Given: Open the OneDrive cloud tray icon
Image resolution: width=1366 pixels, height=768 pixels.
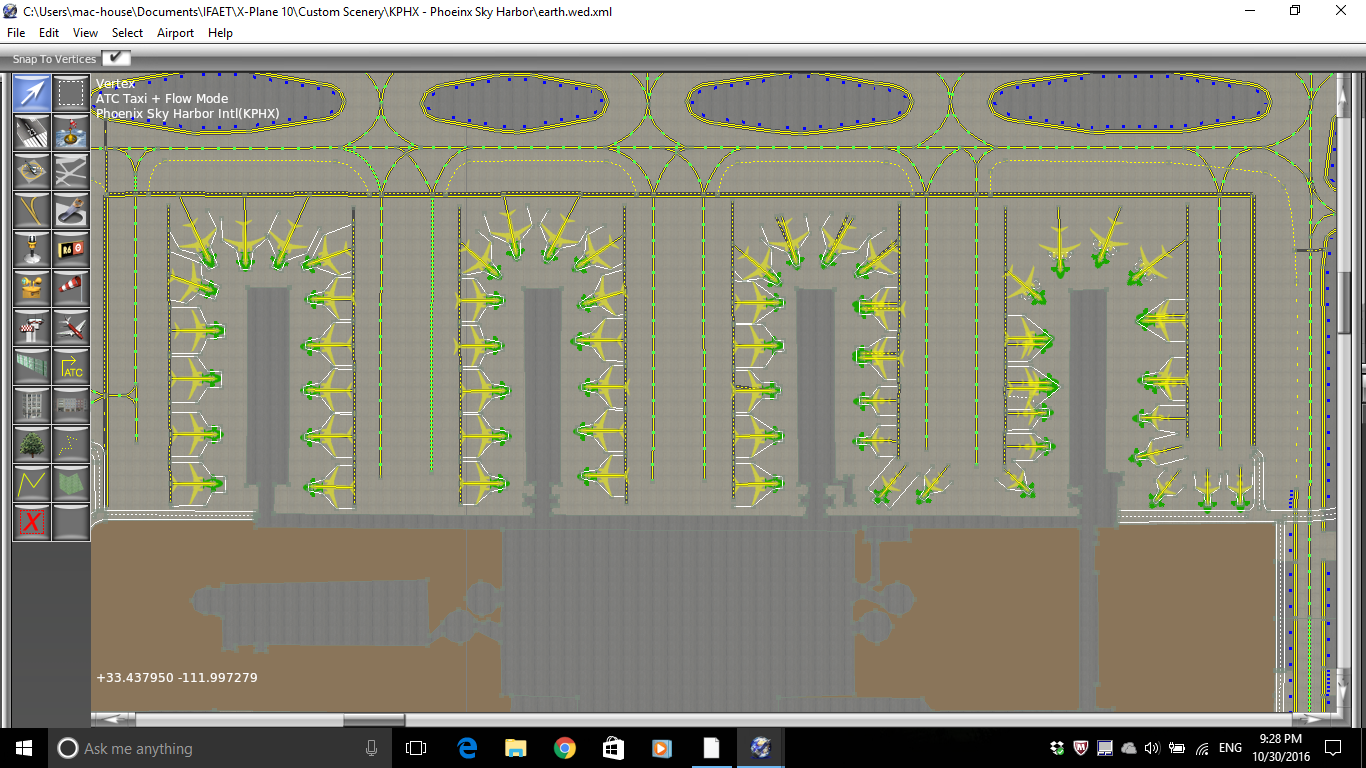Looking at the screenshot, I should [1129, 748].
